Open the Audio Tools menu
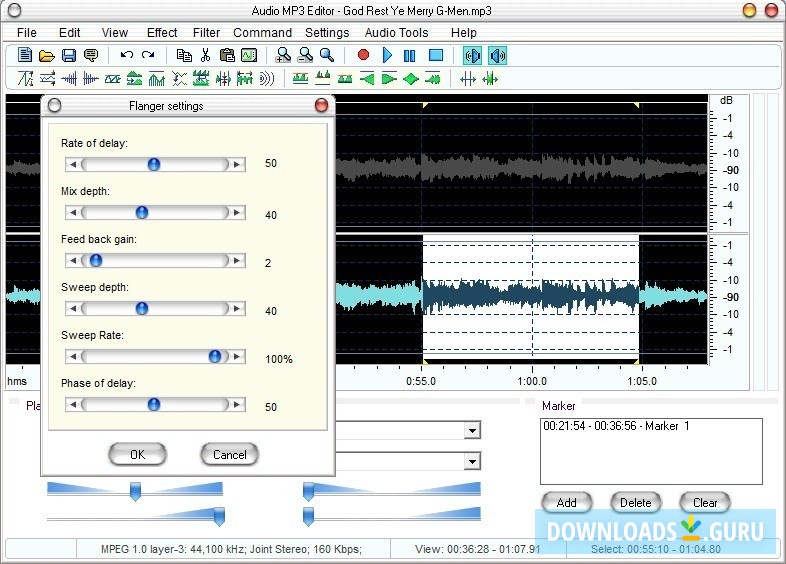The width and height of the screenshot is (786, 564). point(396,32)
